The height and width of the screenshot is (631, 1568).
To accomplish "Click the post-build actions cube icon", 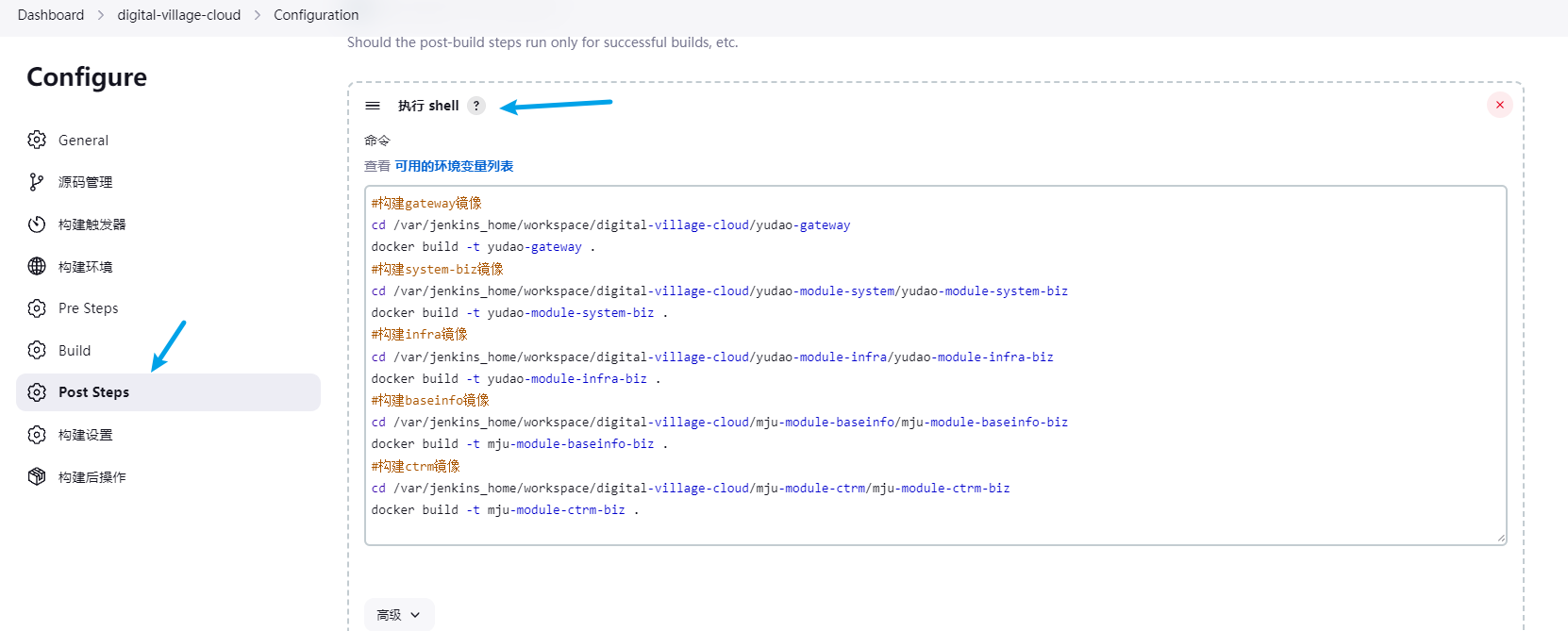I will coord(37,476).
